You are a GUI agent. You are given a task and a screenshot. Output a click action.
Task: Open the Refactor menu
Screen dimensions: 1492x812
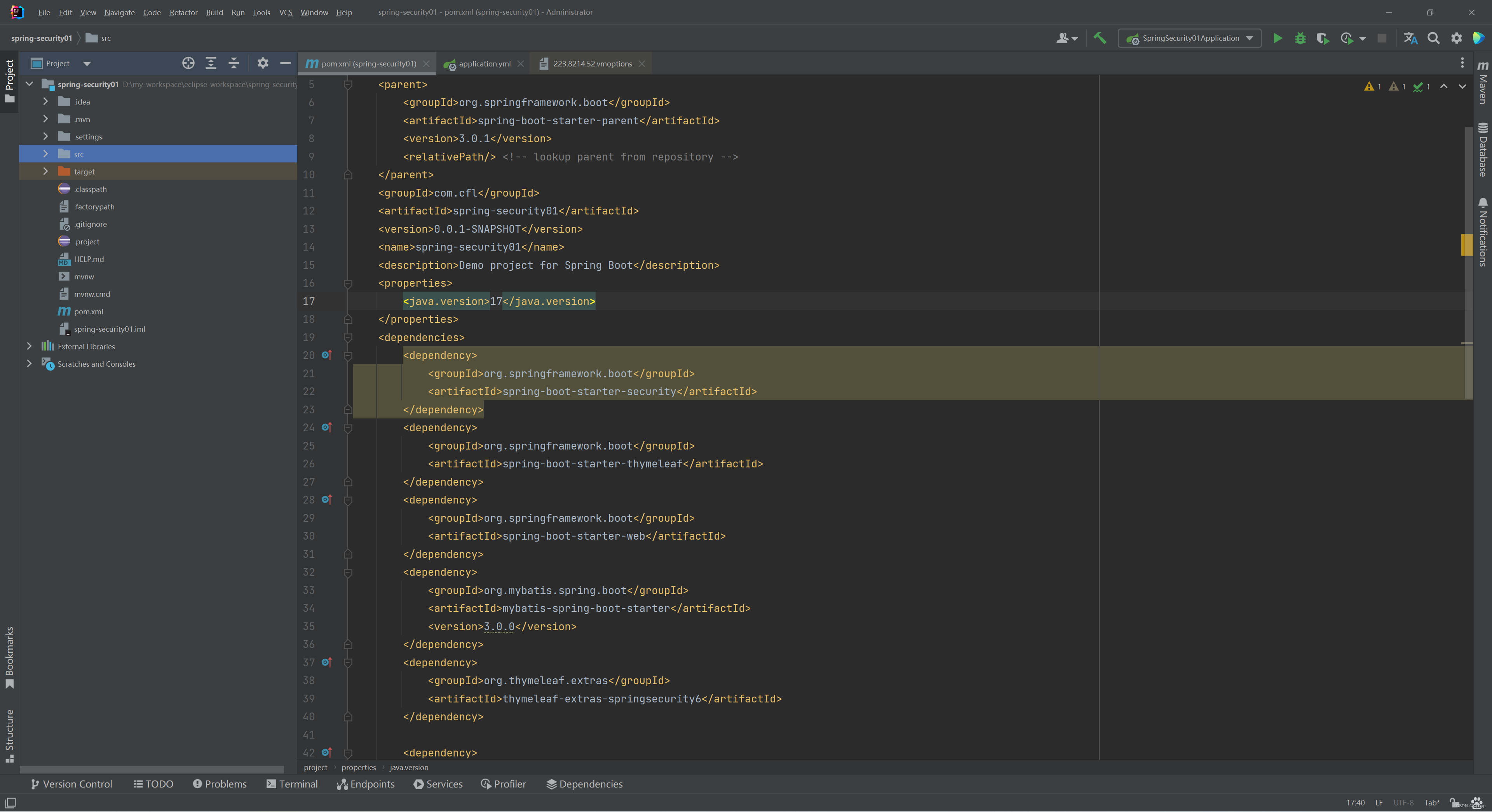point(183,12)
